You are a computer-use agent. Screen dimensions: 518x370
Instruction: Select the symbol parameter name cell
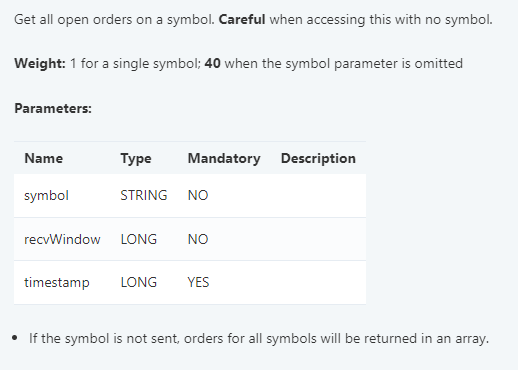(x=46, y=196)
